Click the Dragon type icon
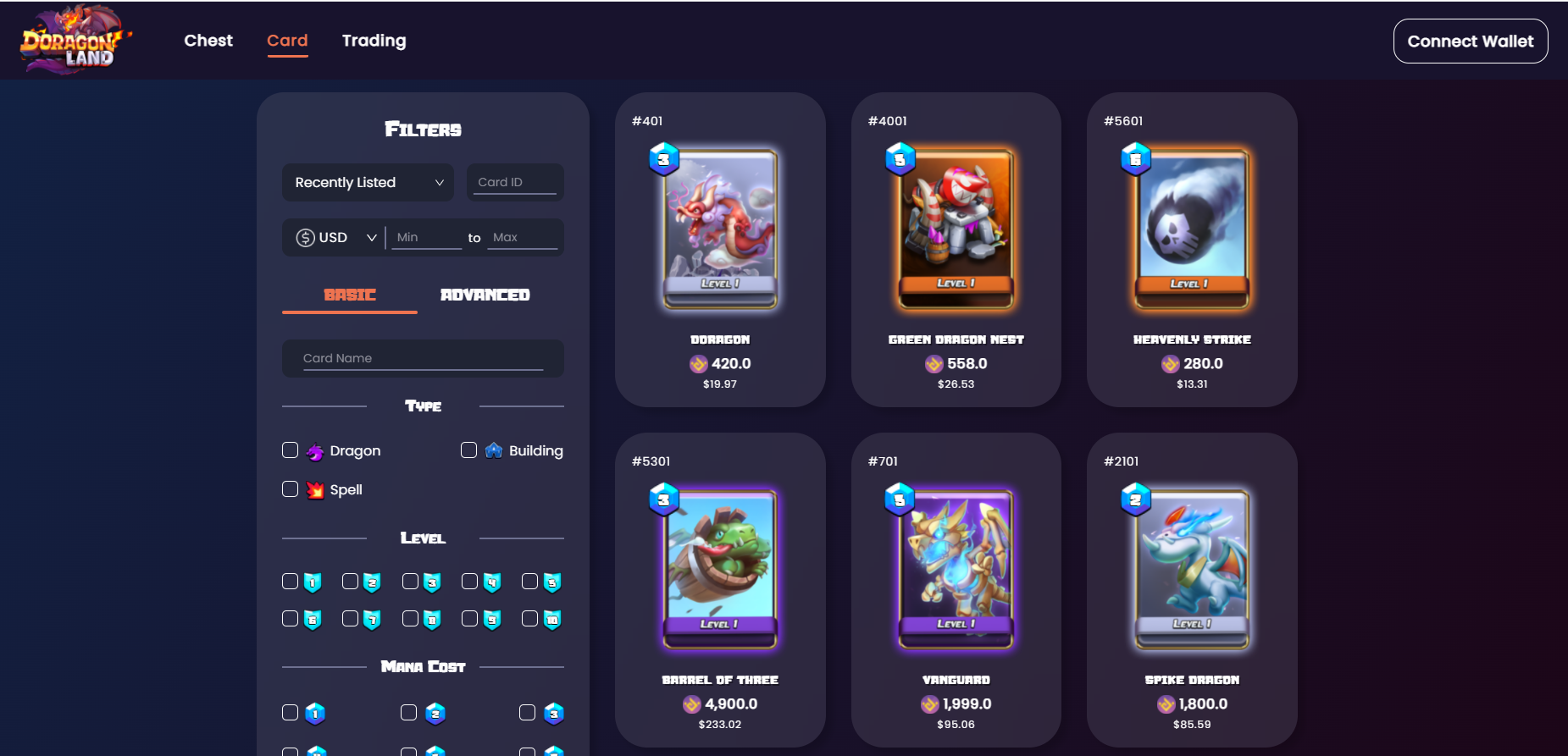 [x=315, y=451]
